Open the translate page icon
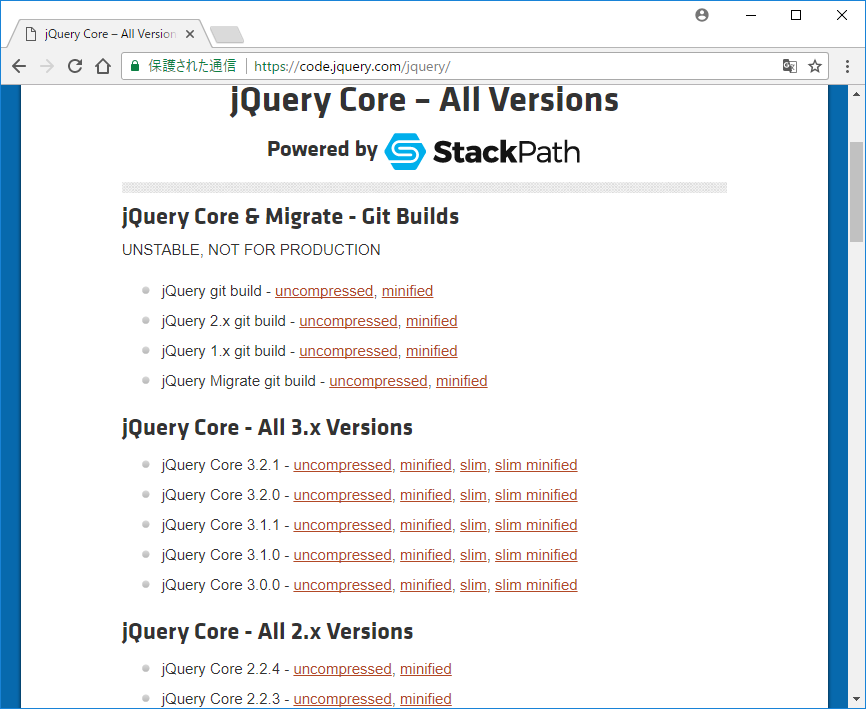The height and width of the screenshot is (709, 866). [x=790, y=66]
